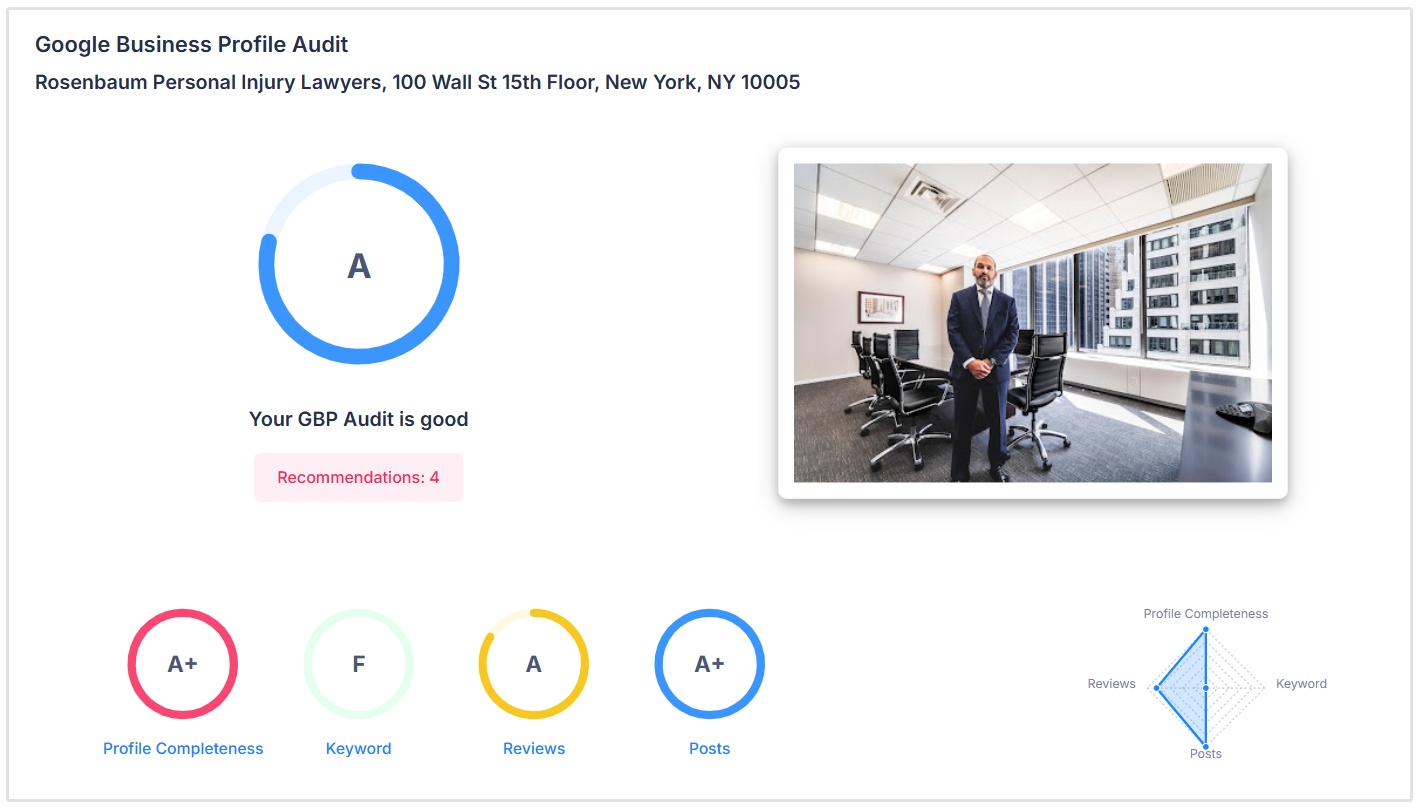The image size is (1420, 810).
Task: Click the radar chart Posts label
Action: 1206,754
